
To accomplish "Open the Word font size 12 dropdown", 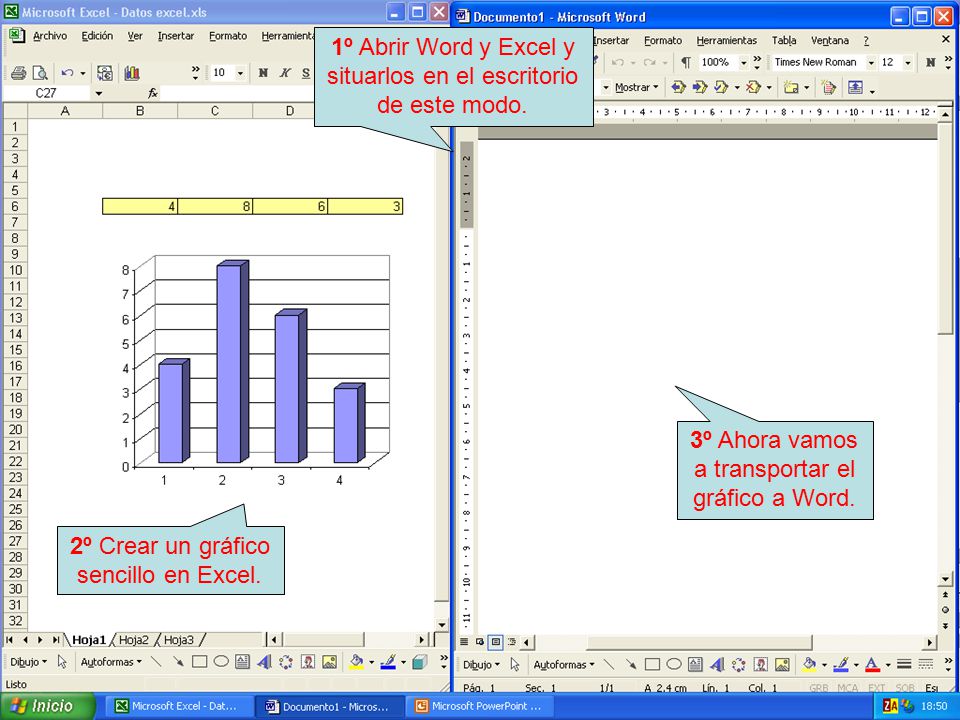I will click(908, 62).
